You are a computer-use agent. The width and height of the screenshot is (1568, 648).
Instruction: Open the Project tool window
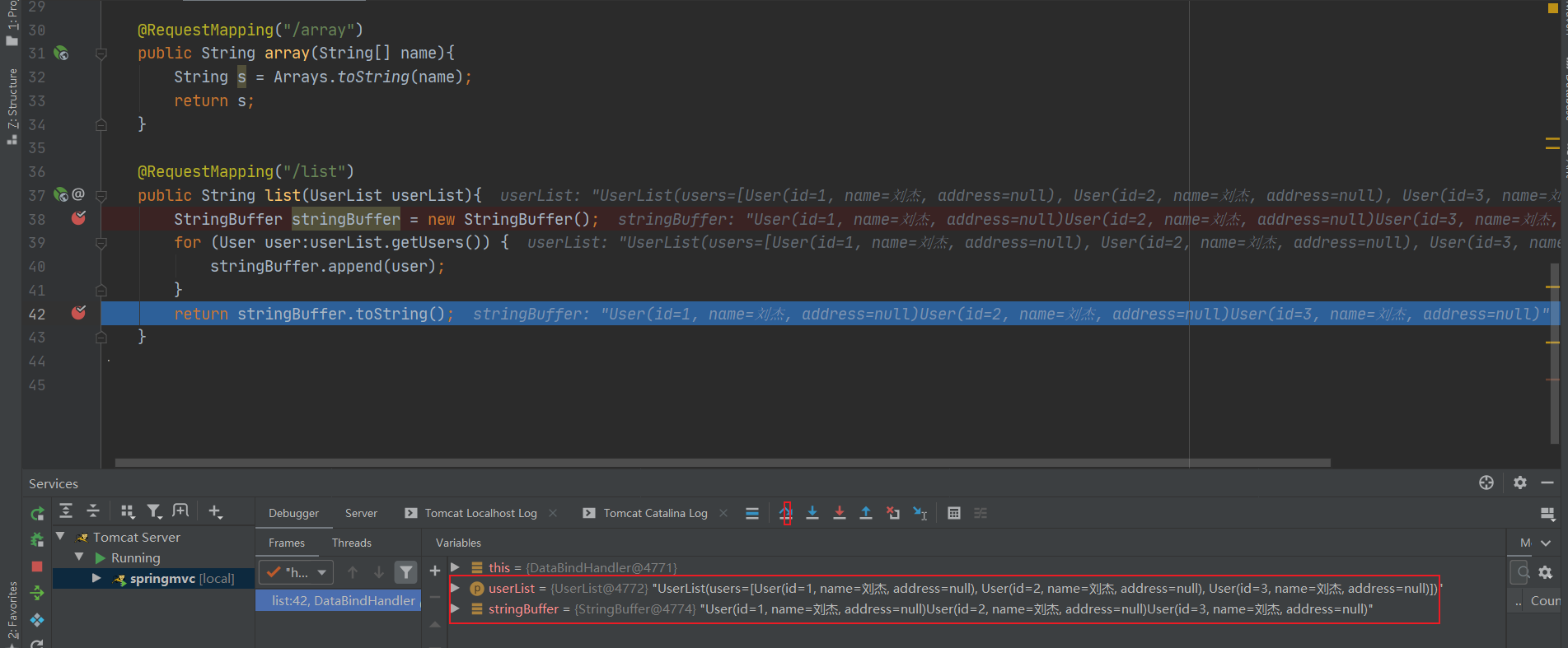[12, 23]
